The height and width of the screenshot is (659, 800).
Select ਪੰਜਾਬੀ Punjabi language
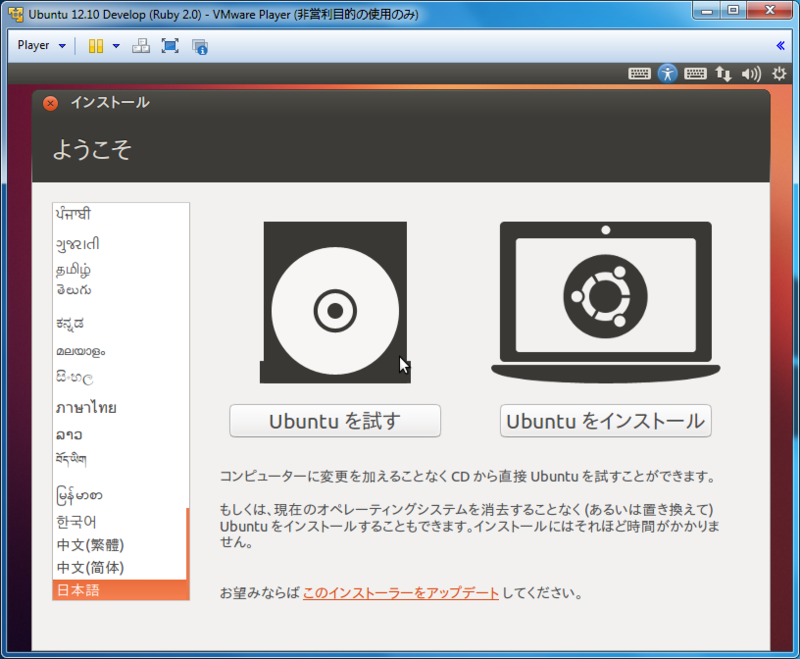tap(119, 214)
